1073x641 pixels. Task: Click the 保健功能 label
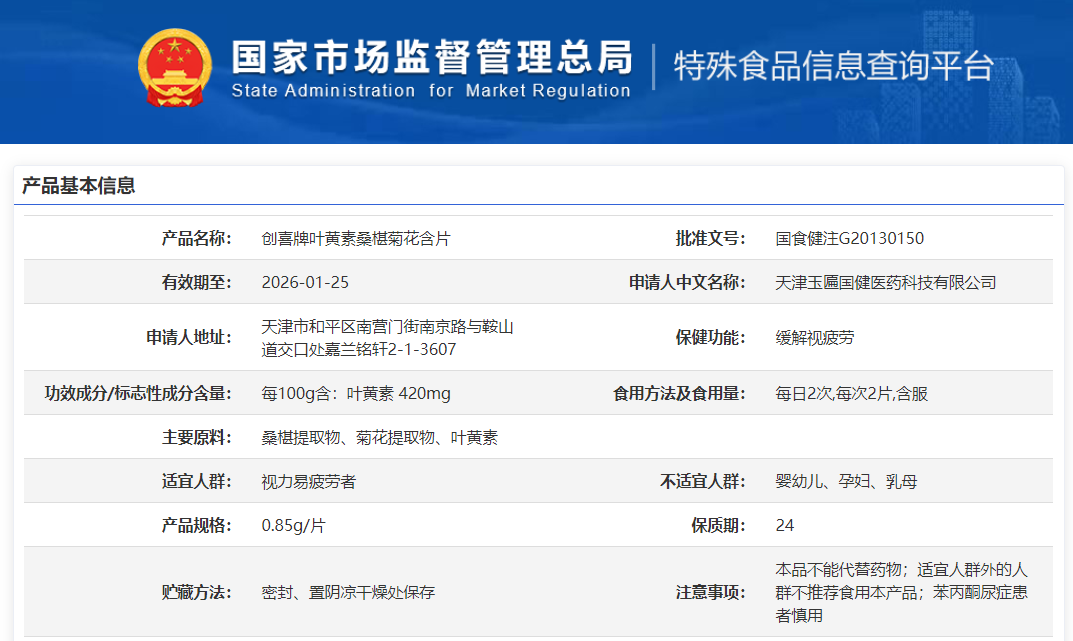(x=710, y=337)
